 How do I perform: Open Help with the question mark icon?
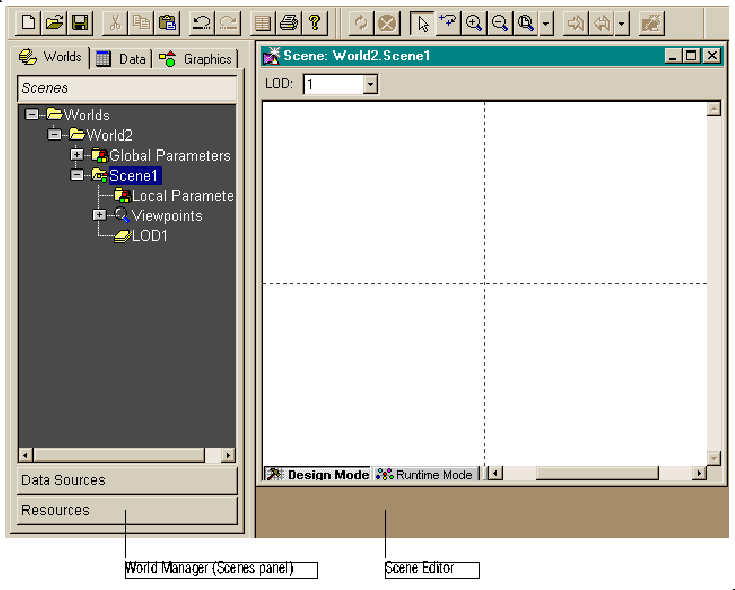tap(313, 21)
